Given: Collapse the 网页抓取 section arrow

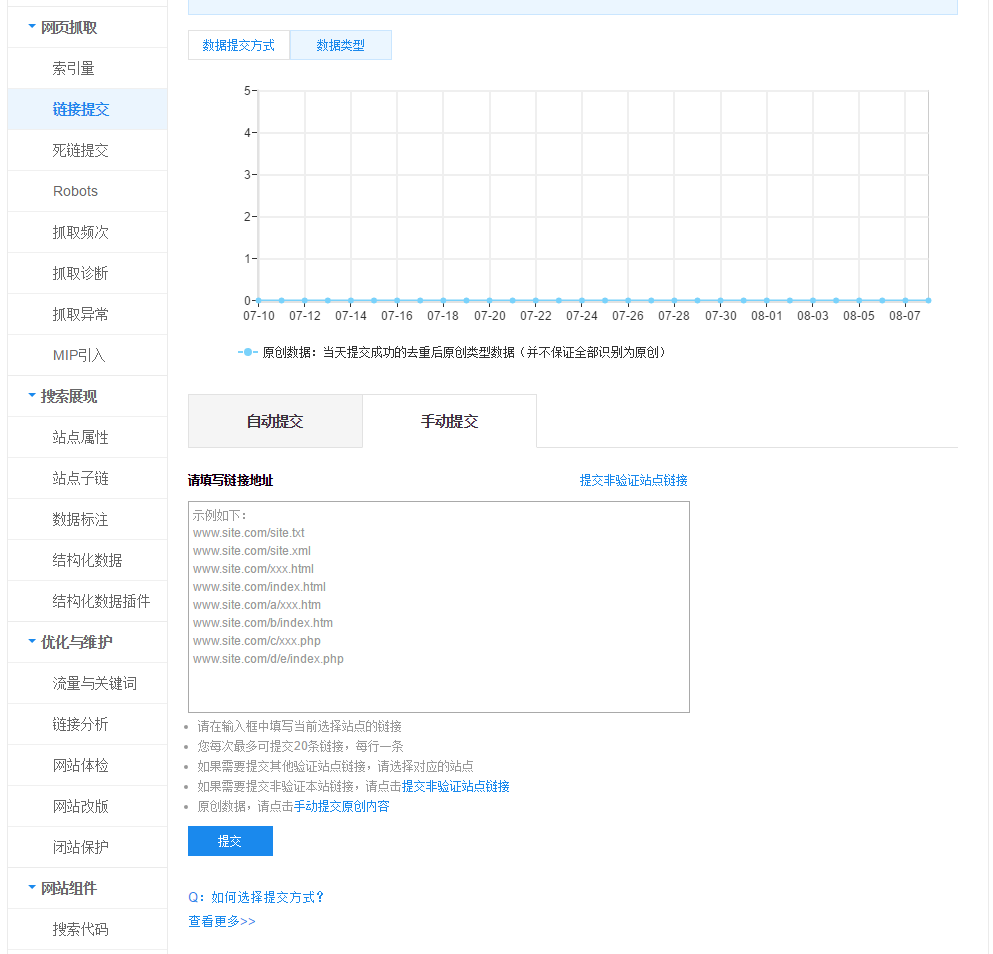Looking at the screenshot, I should (x=32, y=27).
